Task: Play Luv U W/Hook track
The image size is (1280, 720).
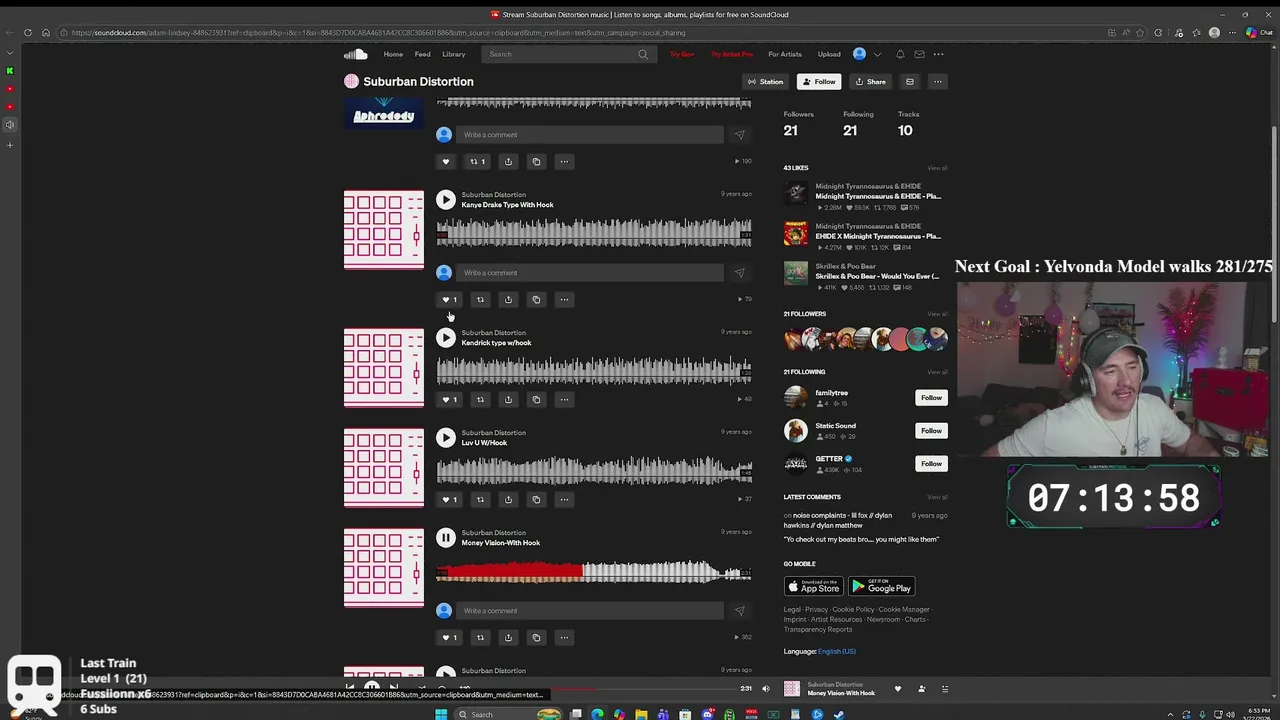Action: click(446, 438)
